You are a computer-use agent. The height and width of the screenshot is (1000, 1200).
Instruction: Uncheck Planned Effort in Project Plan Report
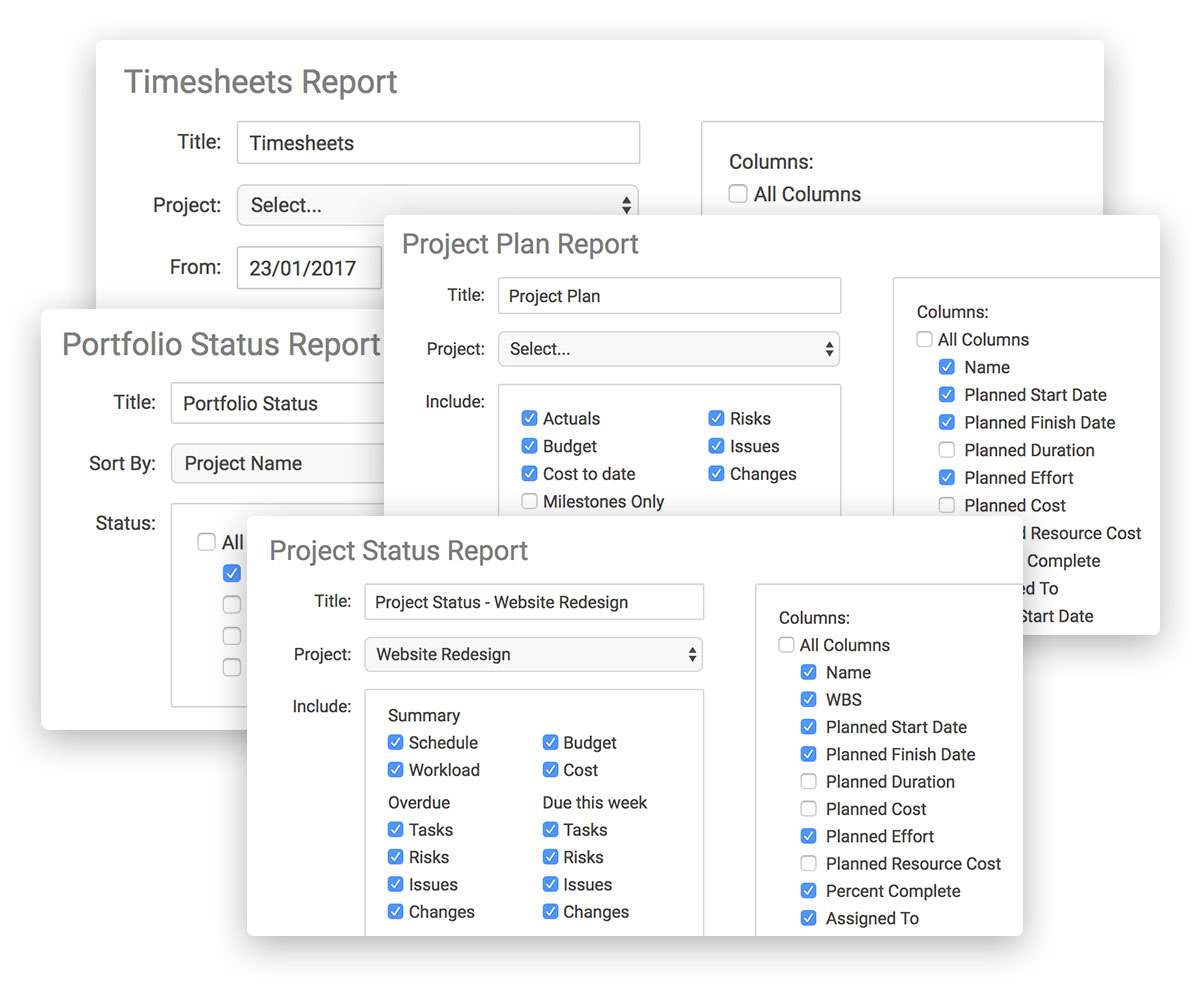(947, 478)
